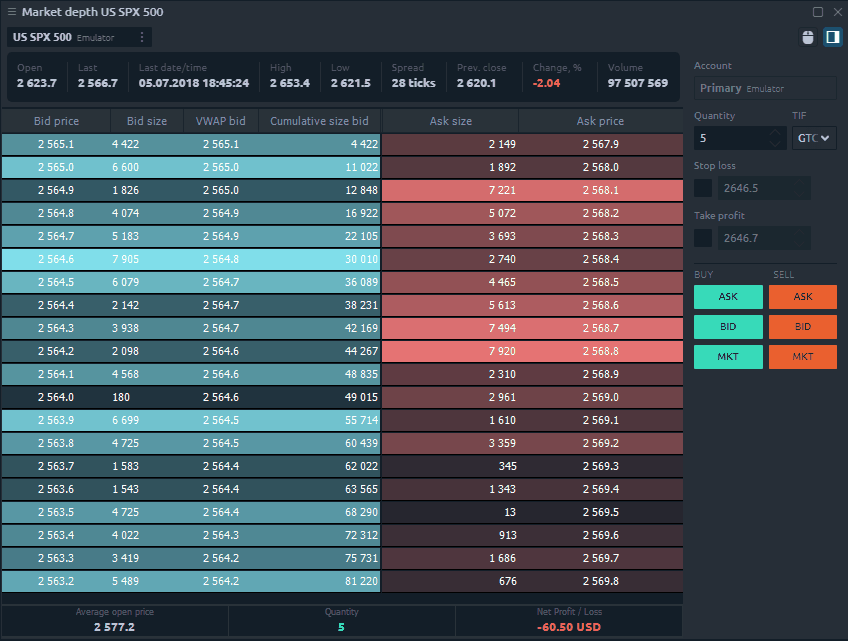Image resolution: width=848 pixels, height=641 pixels.
Task: Open the hamburger menu beside Market depth title
Action: [x=11, y=12]
